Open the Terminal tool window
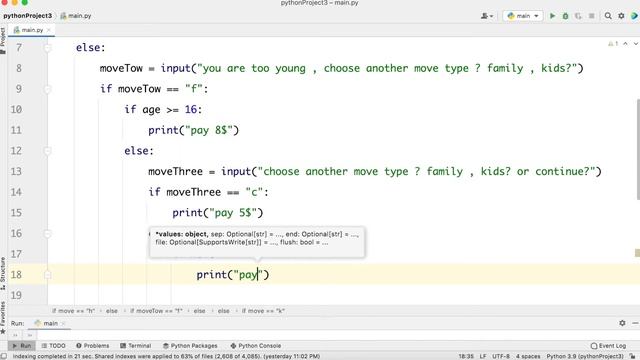This screenshot has height=360, width=640. point(136,346)
